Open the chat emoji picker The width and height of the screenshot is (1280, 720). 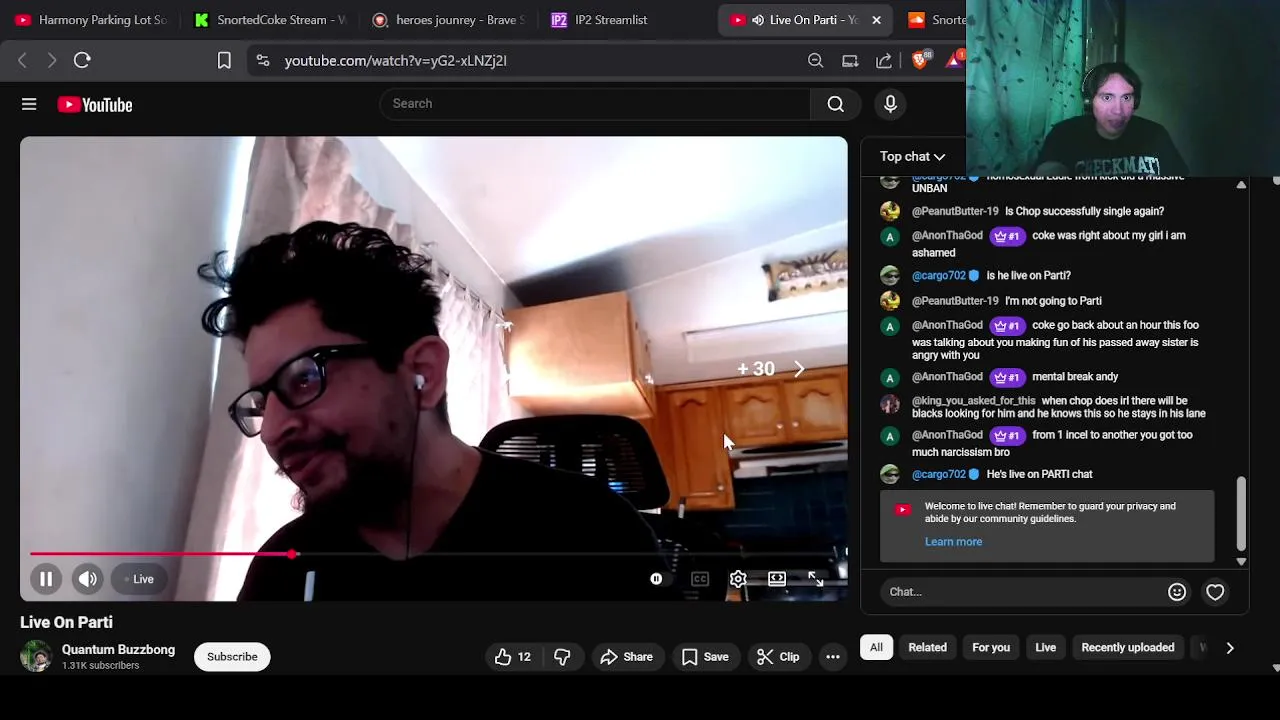tap(1177, 592)
